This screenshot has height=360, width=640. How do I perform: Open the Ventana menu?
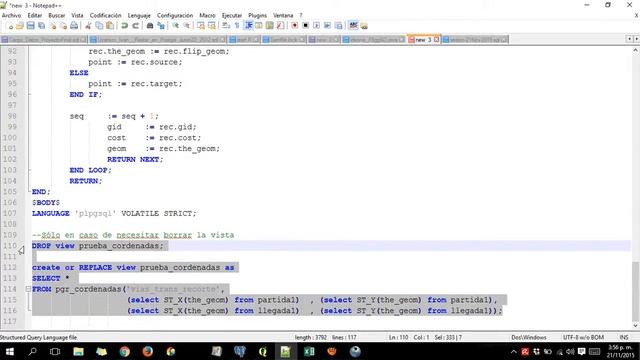(283, 16)
